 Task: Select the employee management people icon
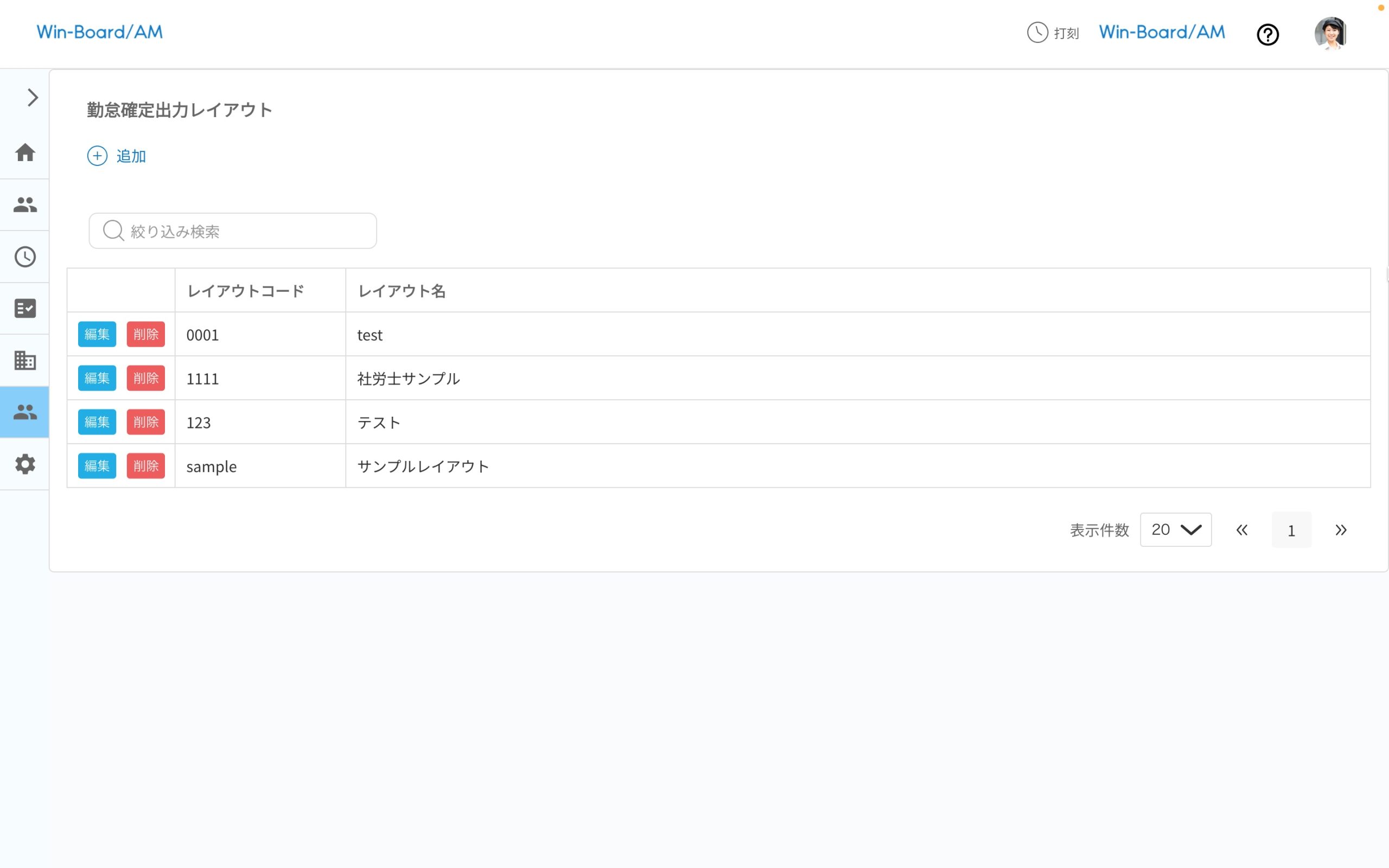coord(24,205)
